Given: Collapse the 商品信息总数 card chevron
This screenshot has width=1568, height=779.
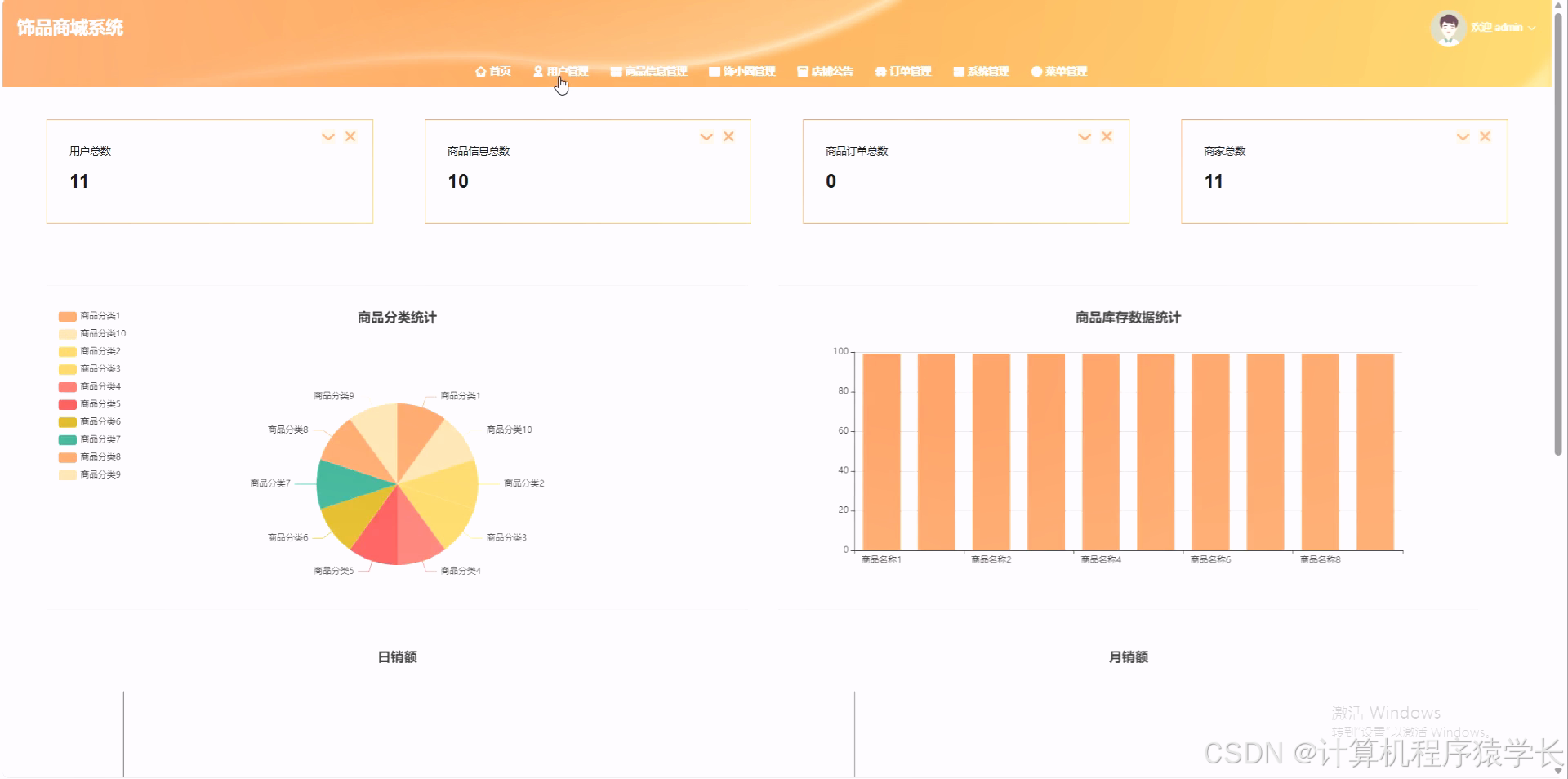Looking at the screenshot, I should click(706, 137).
